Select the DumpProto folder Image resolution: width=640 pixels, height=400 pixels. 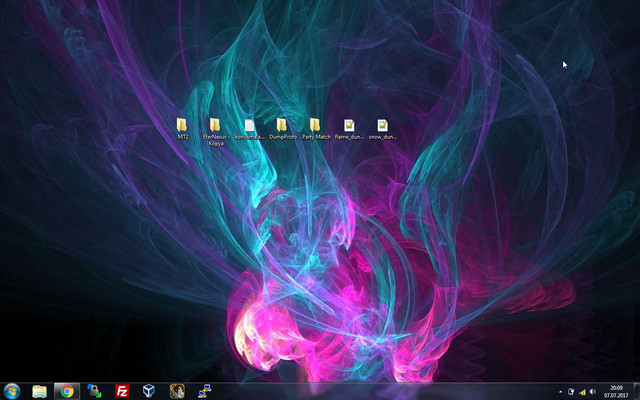pyautogui.click(x=282, y=129)
